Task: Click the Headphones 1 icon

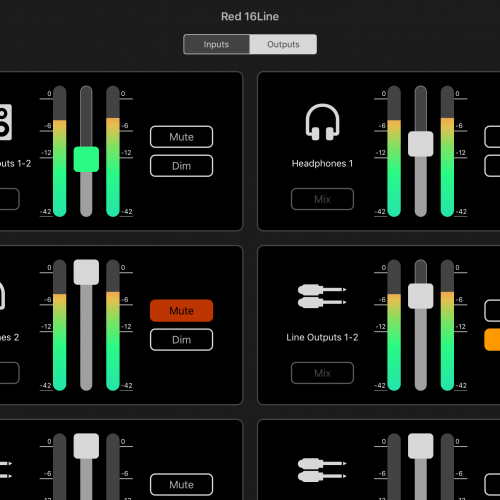Action: click(322, 122)
